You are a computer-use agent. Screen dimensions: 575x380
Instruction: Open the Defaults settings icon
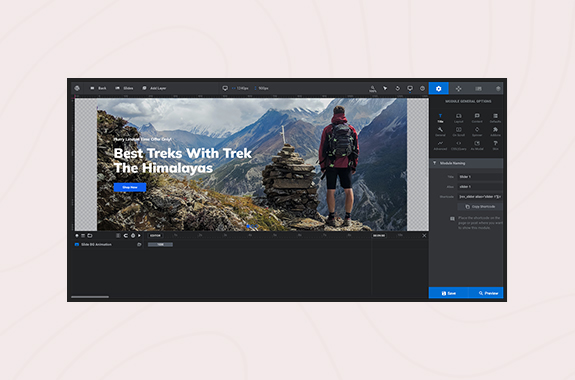495,118
